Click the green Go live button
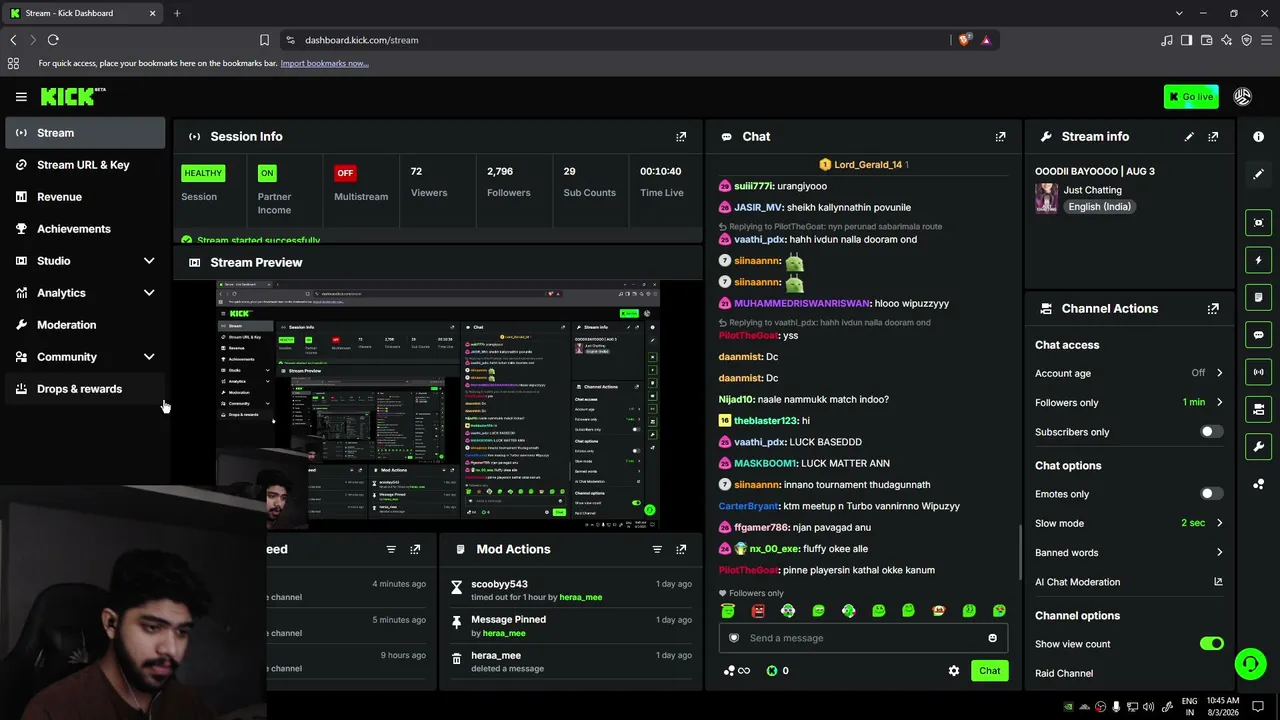The image size is (1280, 720). tap(1191, 97)
